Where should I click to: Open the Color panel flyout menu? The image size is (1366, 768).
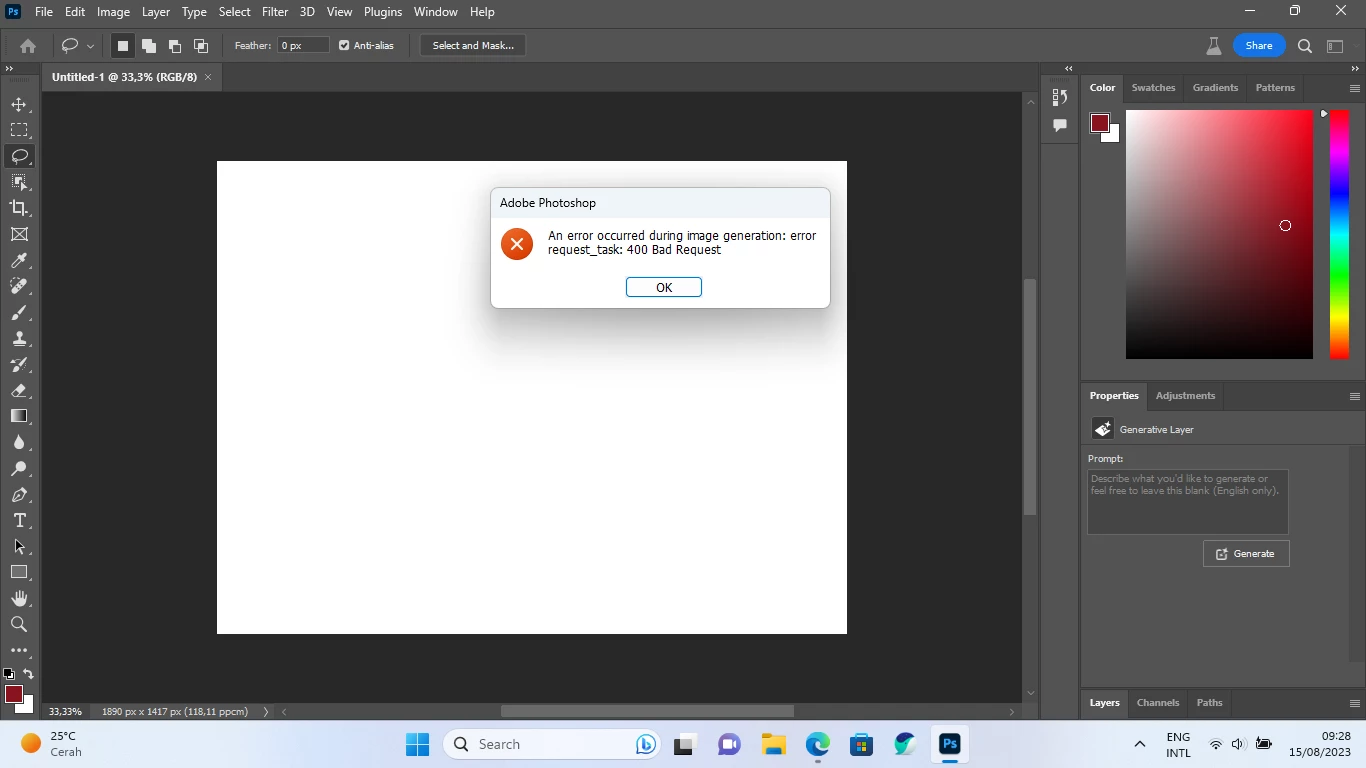(x=1354, y=88)
